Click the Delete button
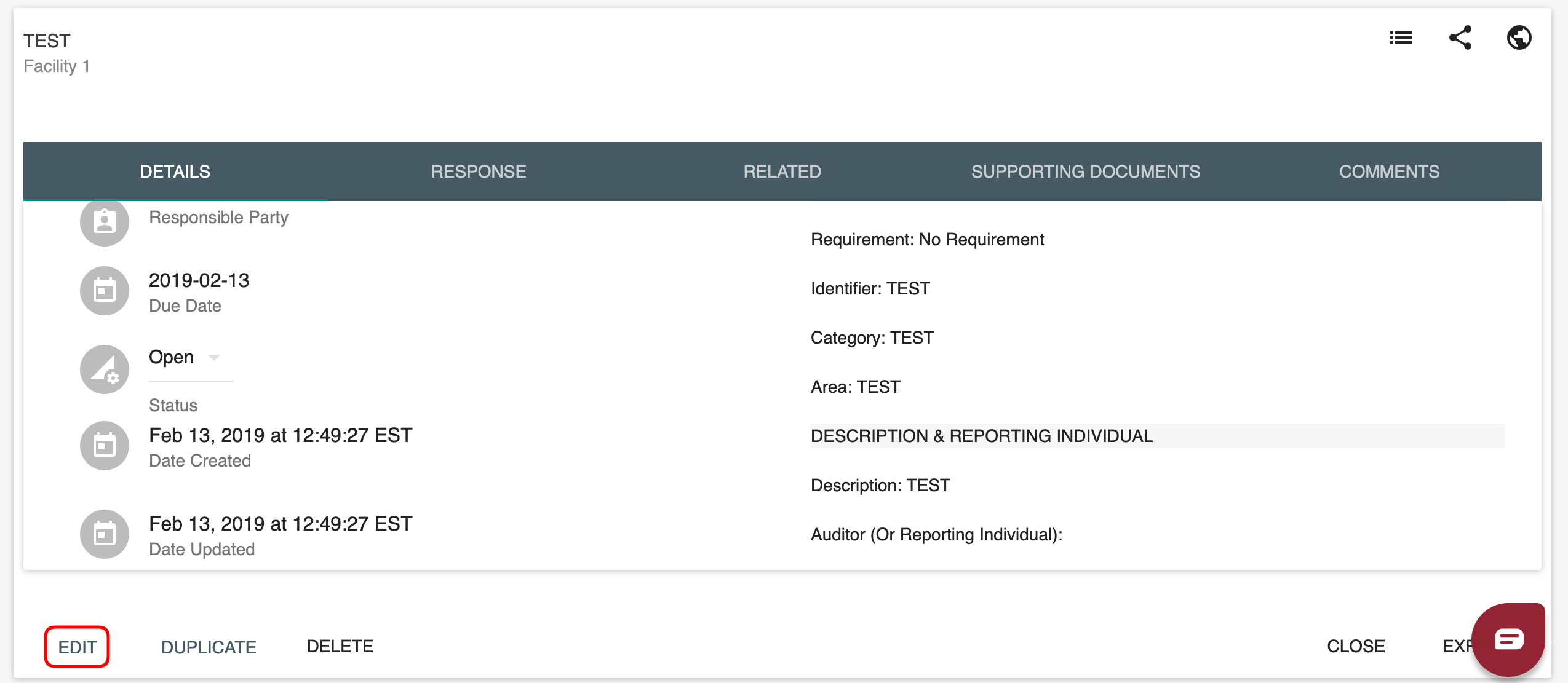This screenshot has width=1568, height=683. [x=340, y=646]
